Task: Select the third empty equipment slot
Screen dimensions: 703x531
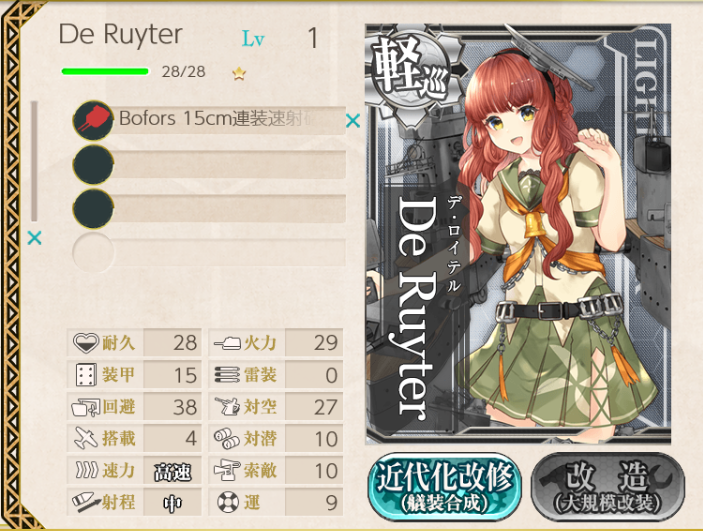Action: point(209,209)
